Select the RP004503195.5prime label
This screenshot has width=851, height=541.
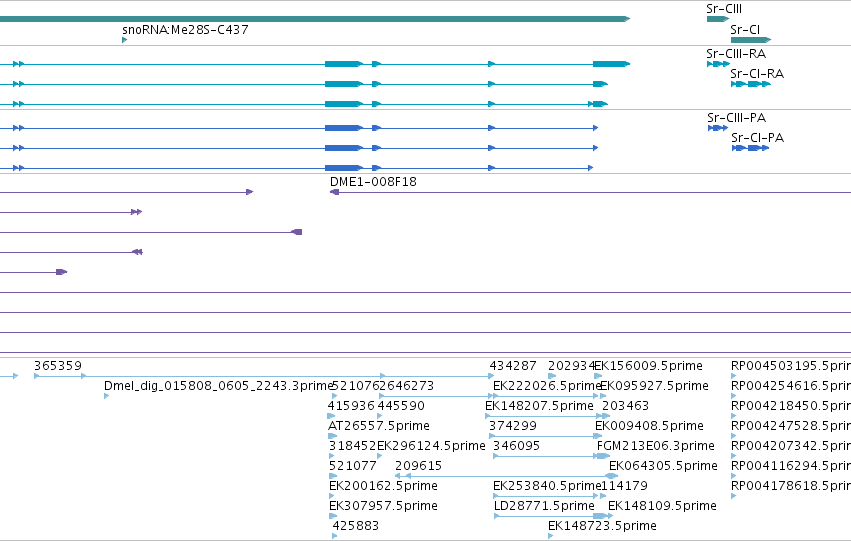tap(791, 366)
